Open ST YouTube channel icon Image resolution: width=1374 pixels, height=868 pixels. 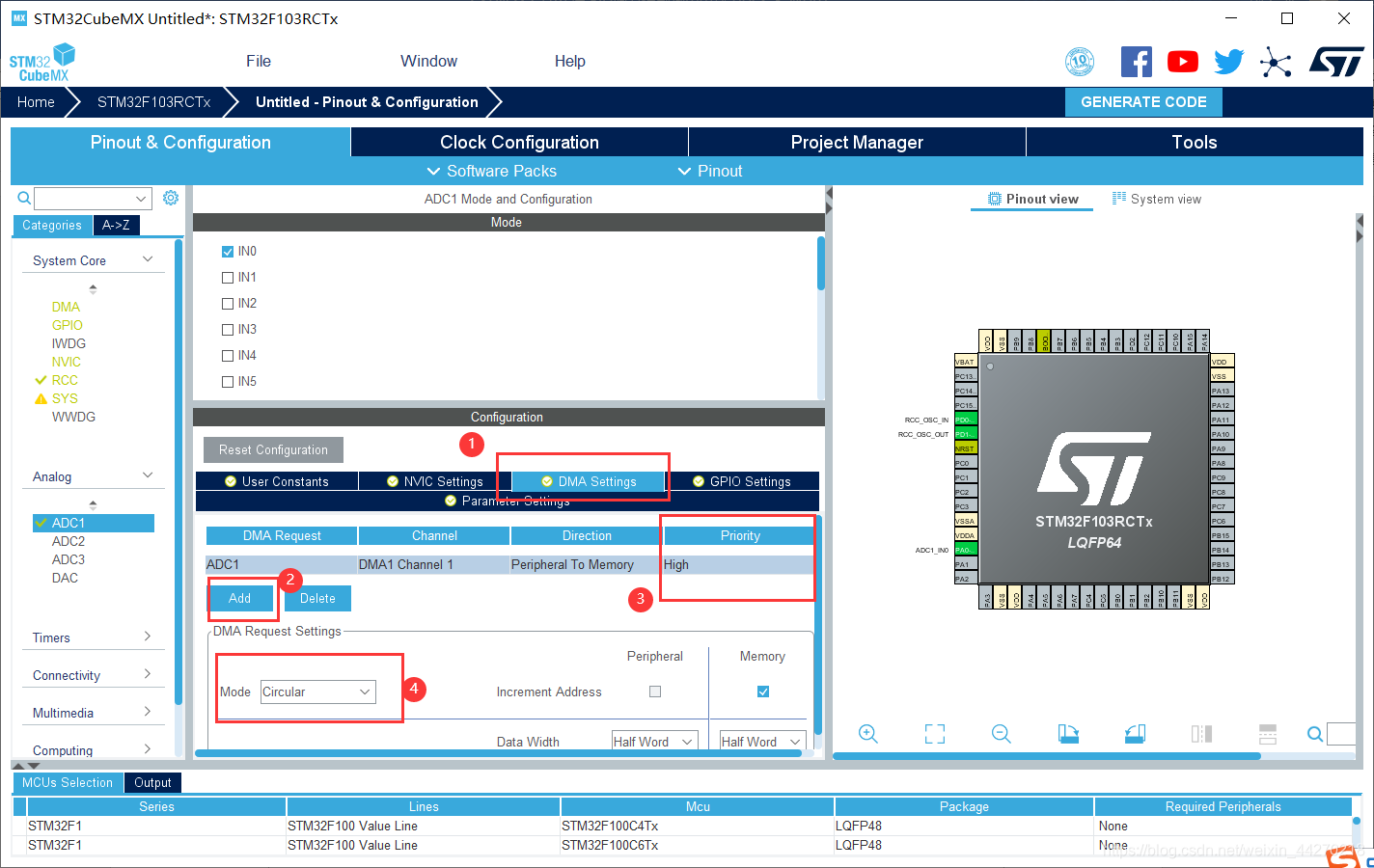[x=1183, y=62]
